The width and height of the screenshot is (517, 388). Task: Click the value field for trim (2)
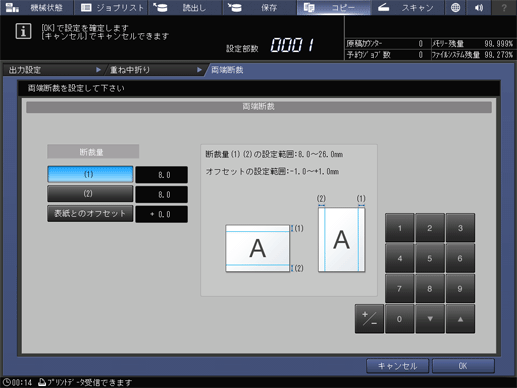(x=162, y=194)
